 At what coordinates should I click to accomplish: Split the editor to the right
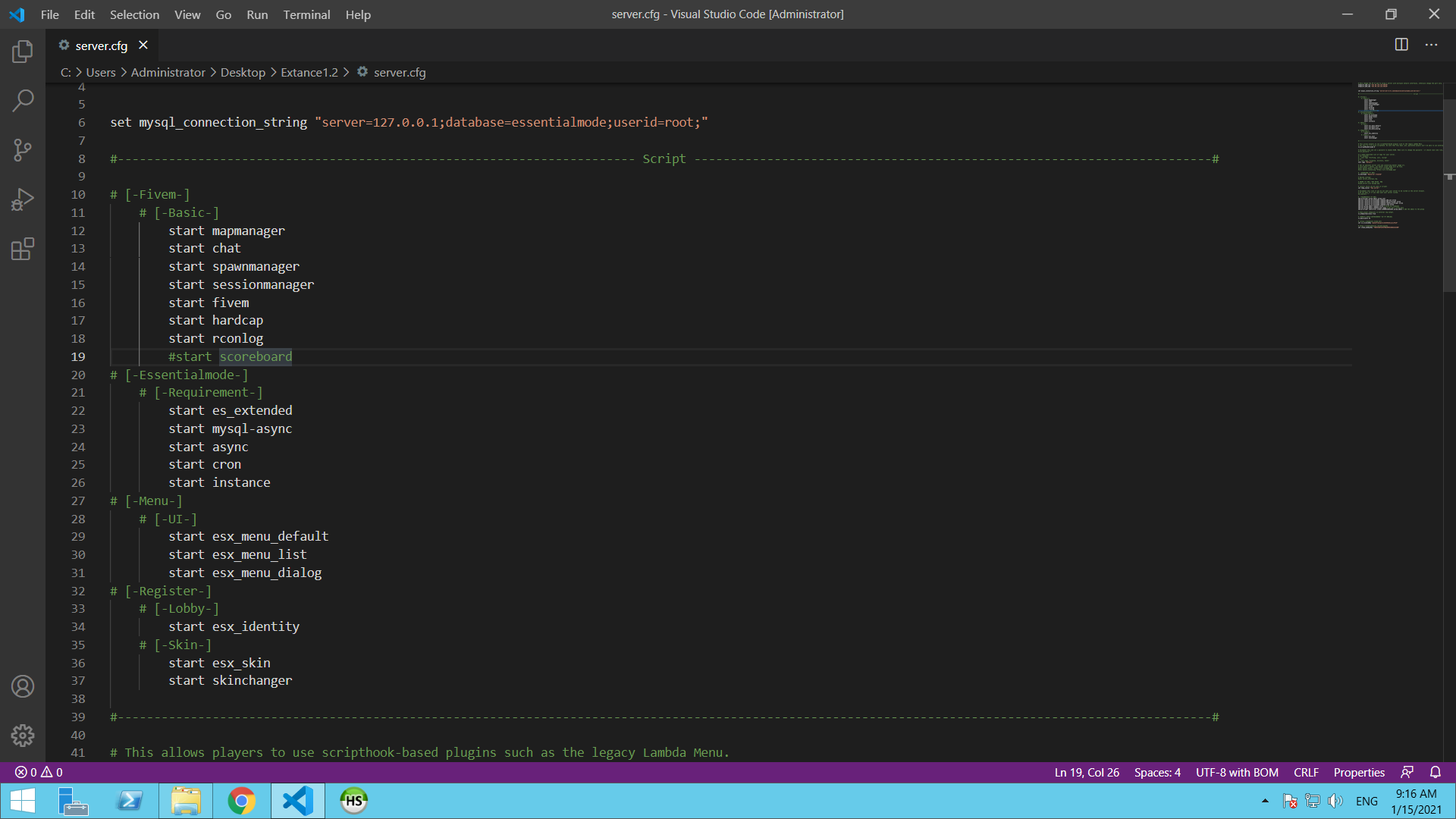[x=1401, y=45]
